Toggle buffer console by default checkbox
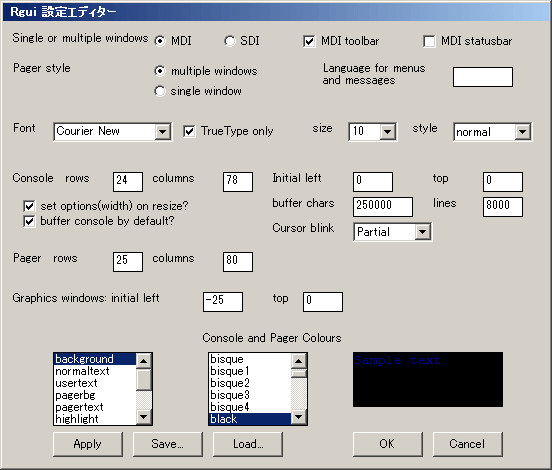 pos(29,221)
